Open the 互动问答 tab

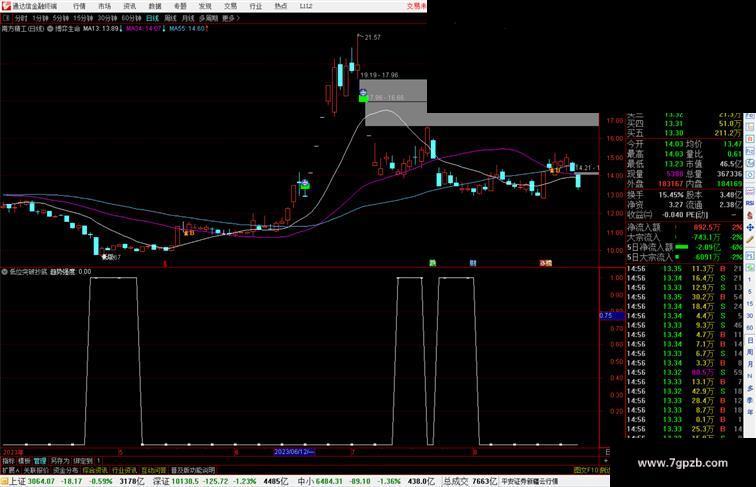point(153,470)
